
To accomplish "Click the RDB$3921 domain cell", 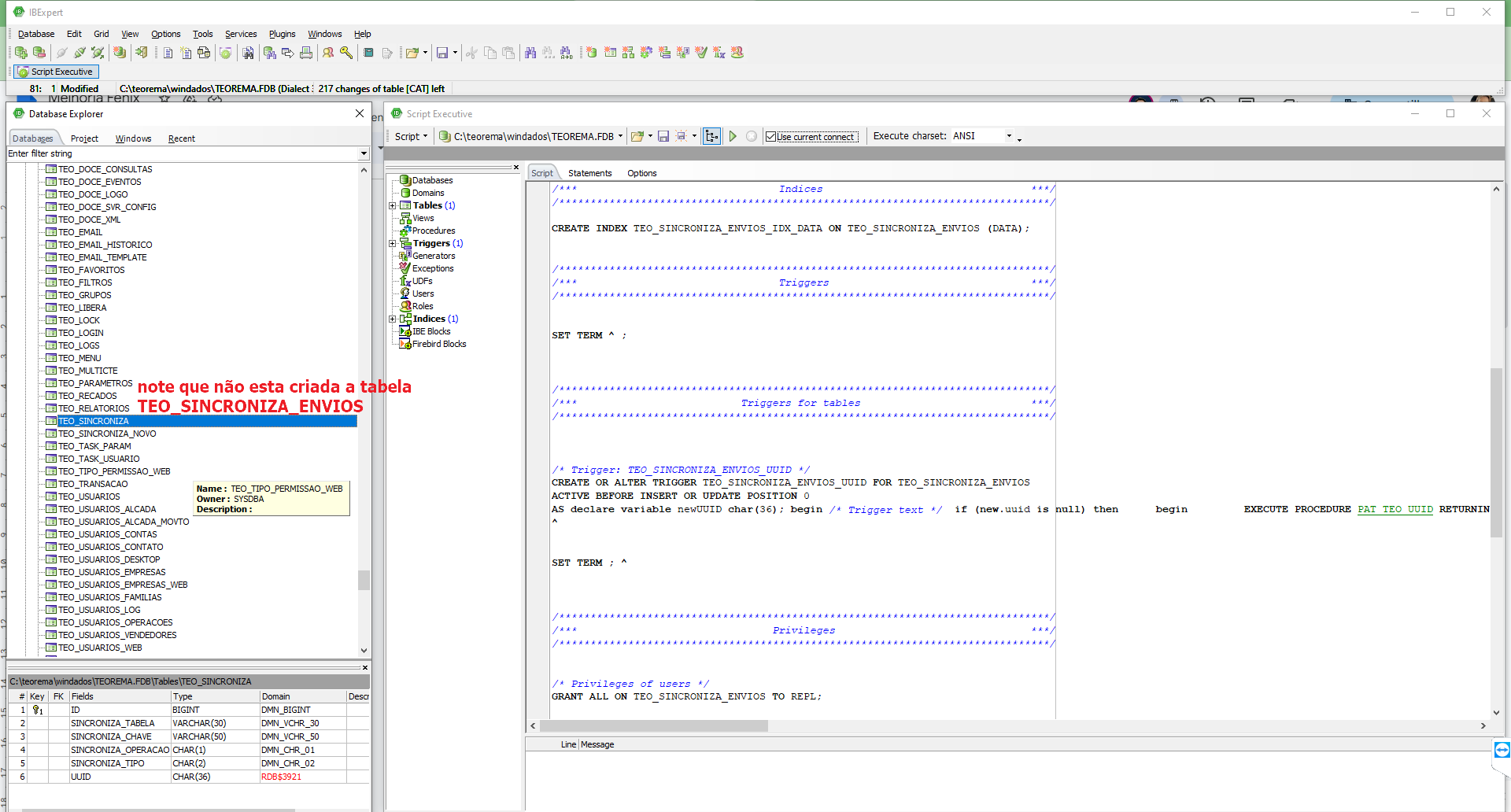I will (303, 777).
